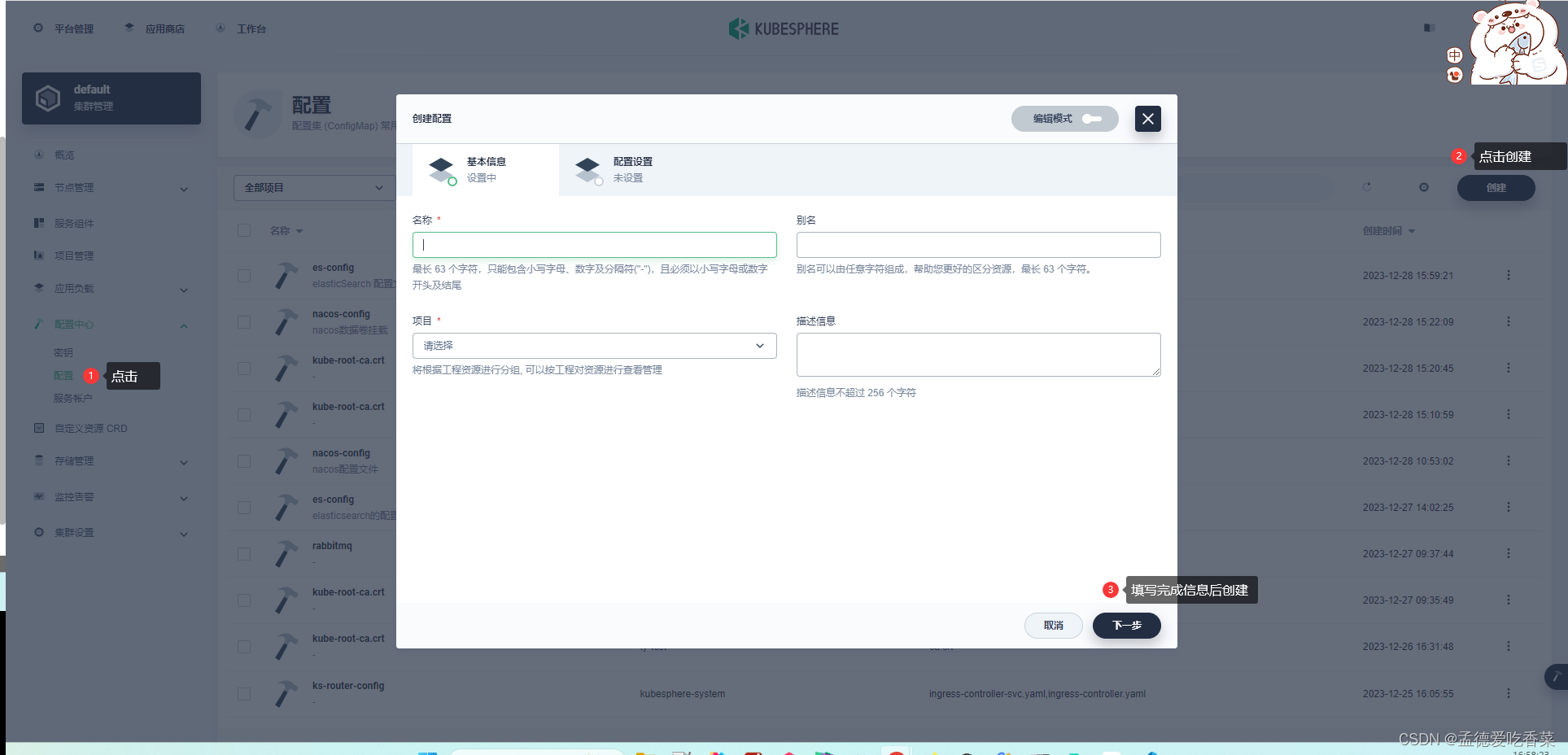Click the 名称 input field

pyautogui.click(x=593, y=244)
